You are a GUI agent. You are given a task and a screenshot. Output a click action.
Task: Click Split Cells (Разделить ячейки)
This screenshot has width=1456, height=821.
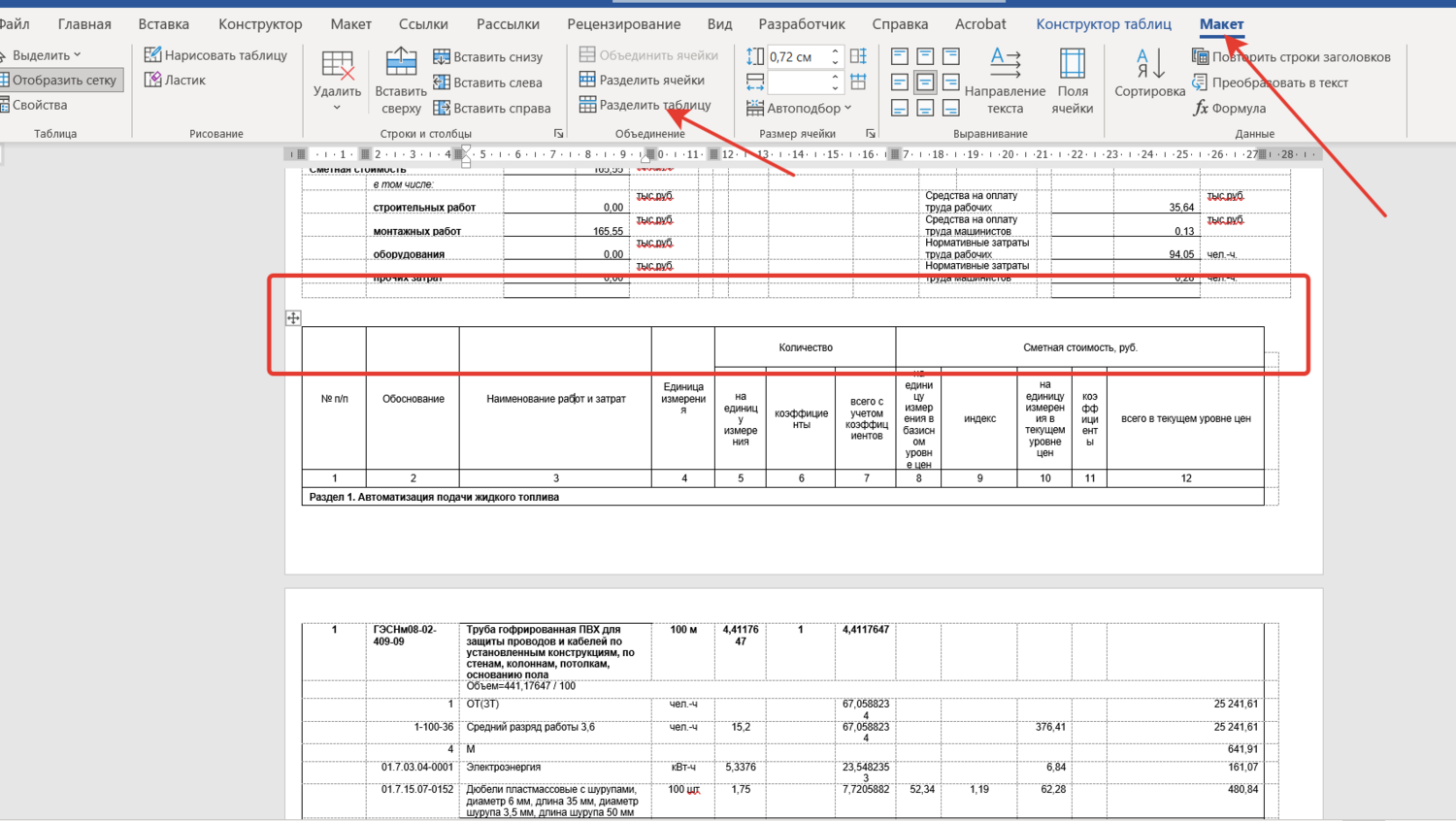coord(642,80)
